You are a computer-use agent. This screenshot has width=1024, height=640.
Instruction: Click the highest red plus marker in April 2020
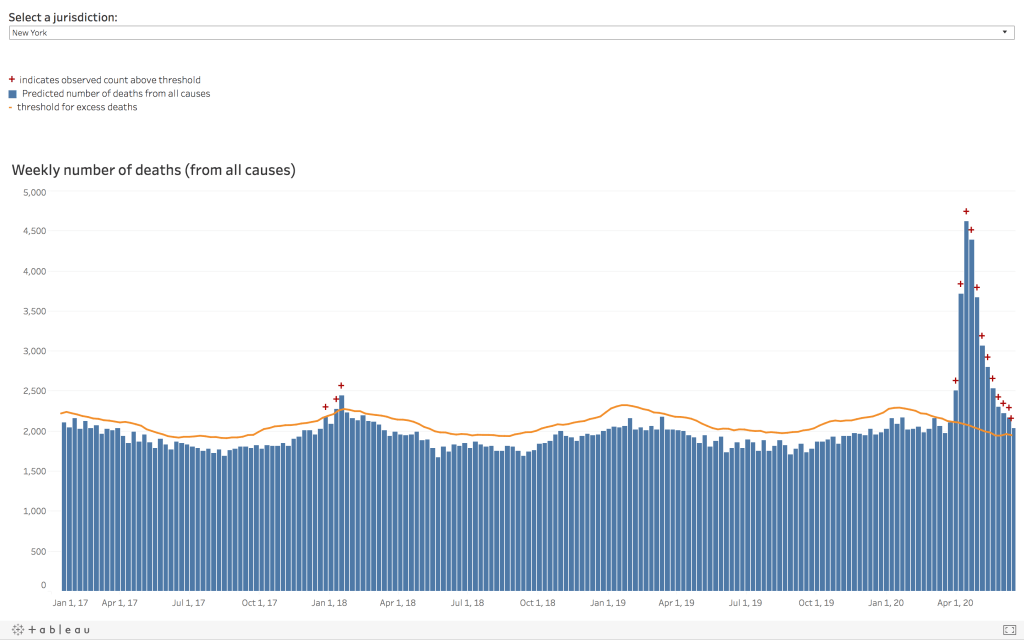point(966,211)
